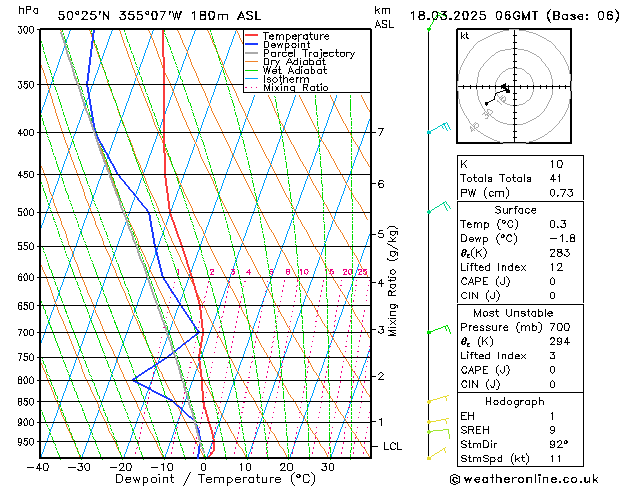This screenshot has height=486, width=629.
Task: Click the 950 pressure level label
Action: pyautogui.click(x=28, y=441)
